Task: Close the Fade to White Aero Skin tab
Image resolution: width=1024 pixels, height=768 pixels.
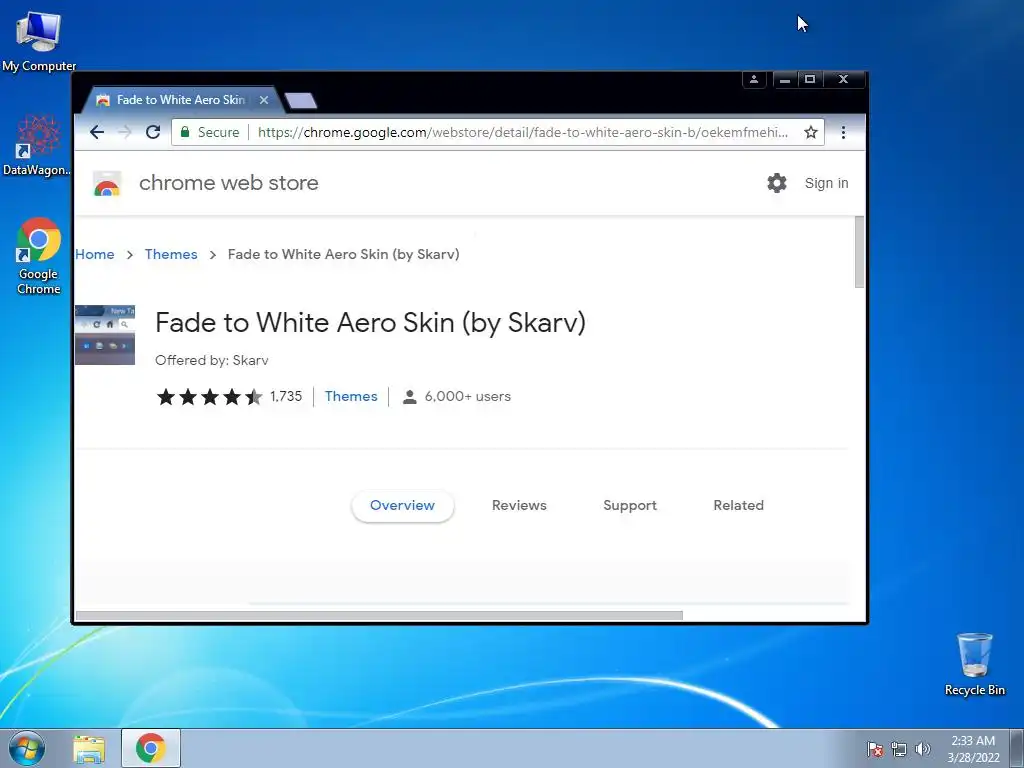Action: pos(264,100)
